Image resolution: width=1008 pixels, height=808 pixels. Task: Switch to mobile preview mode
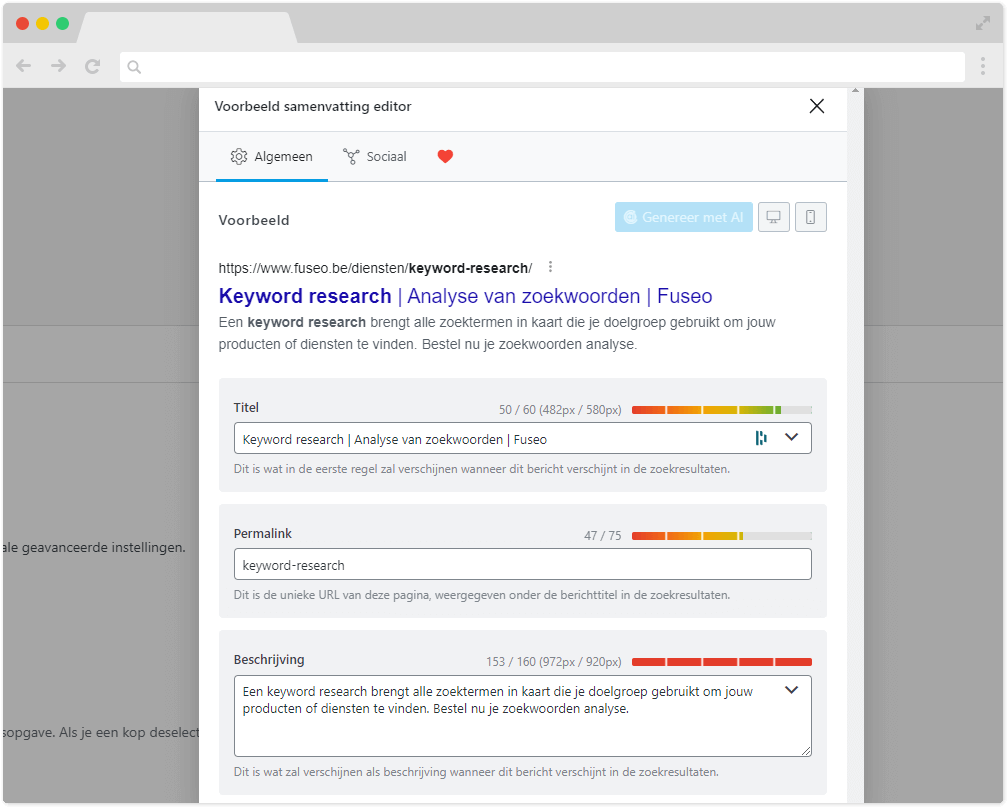(x=811, y=217)
